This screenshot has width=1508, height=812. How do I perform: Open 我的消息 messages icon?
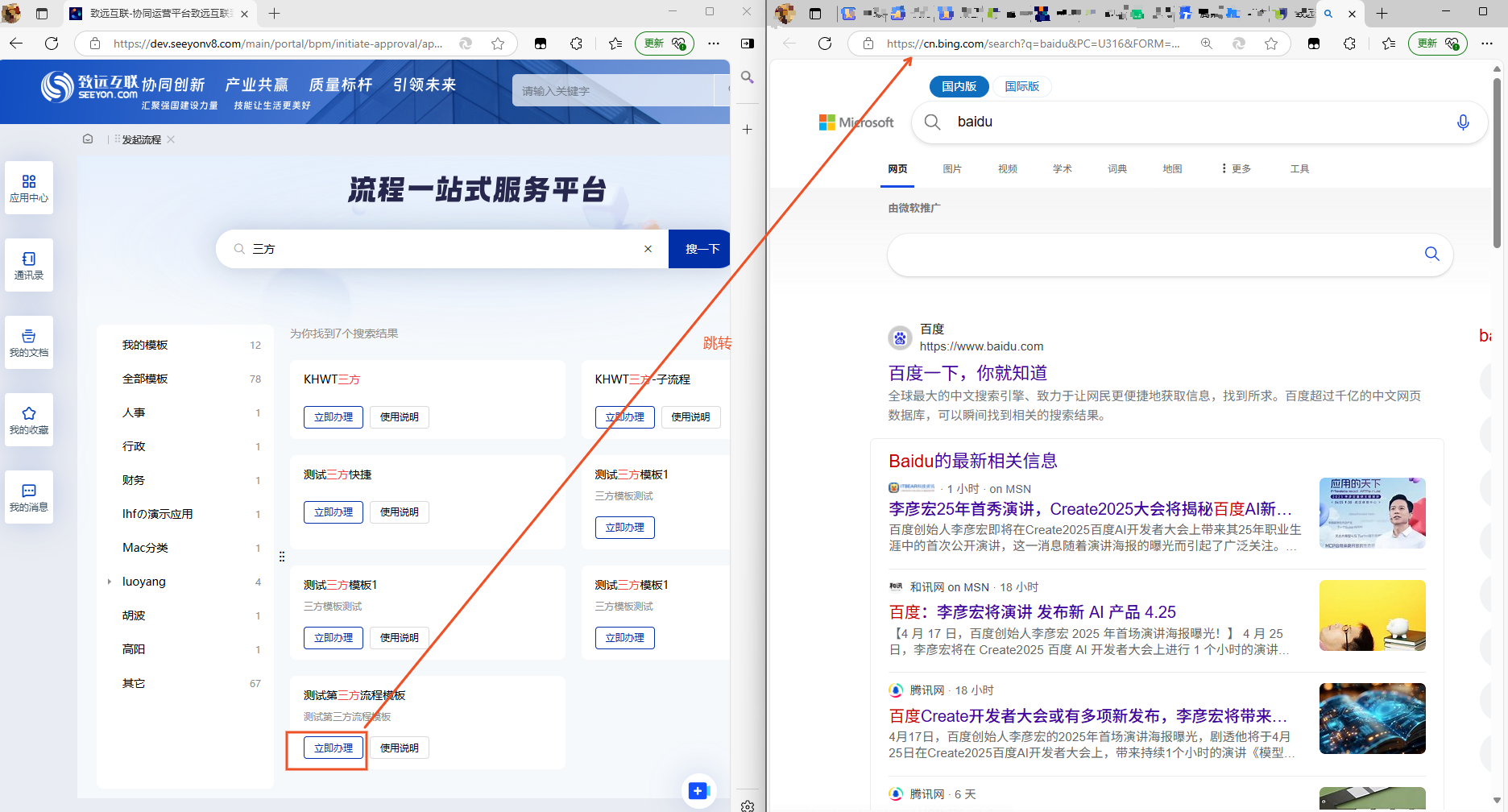(x=29, y=497)
